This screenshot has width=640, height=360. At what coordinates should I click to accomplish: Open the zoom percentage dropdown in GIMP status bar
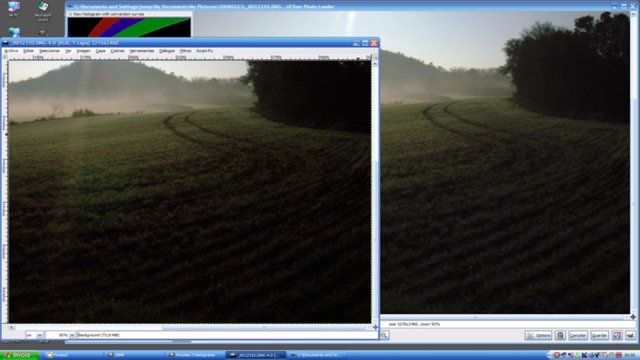(72, 335)
